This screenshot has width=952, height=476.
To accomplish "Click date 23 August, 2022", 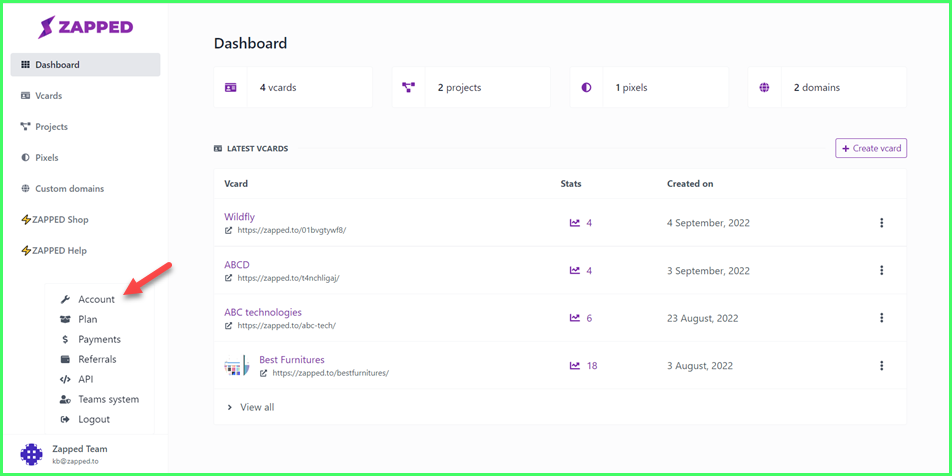I will (x=702, y=318).
